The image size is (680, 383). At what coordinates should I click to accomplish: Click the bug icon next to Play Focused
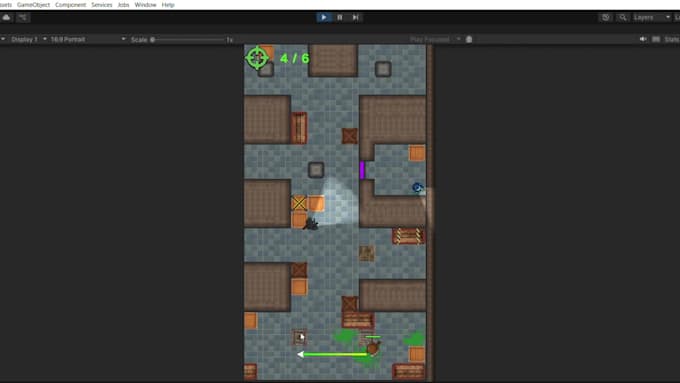[x=469, y=39]
